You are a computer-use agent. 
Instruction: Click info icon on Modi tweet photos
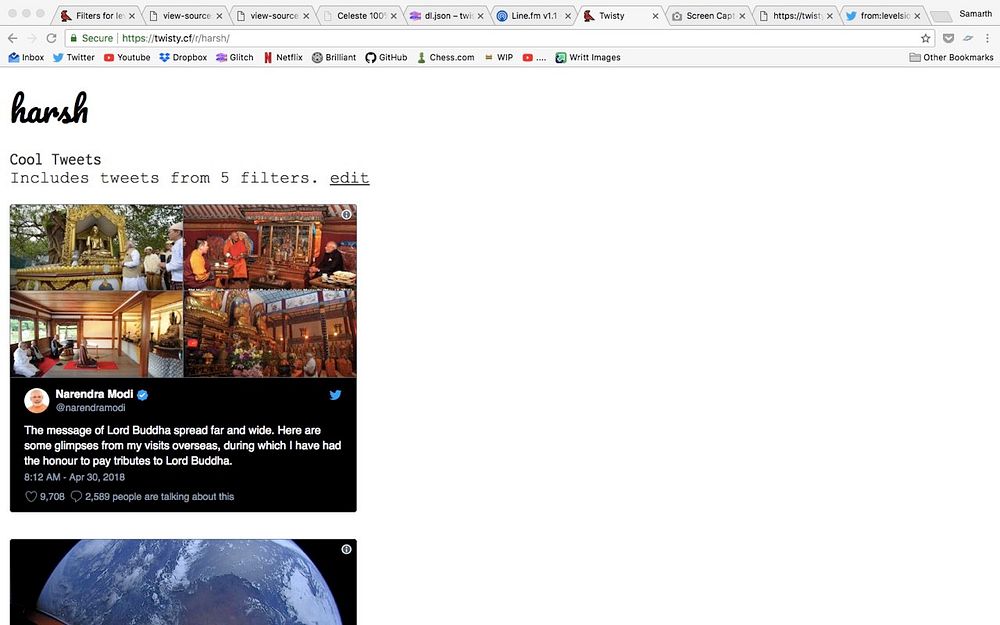click(346, 214)
